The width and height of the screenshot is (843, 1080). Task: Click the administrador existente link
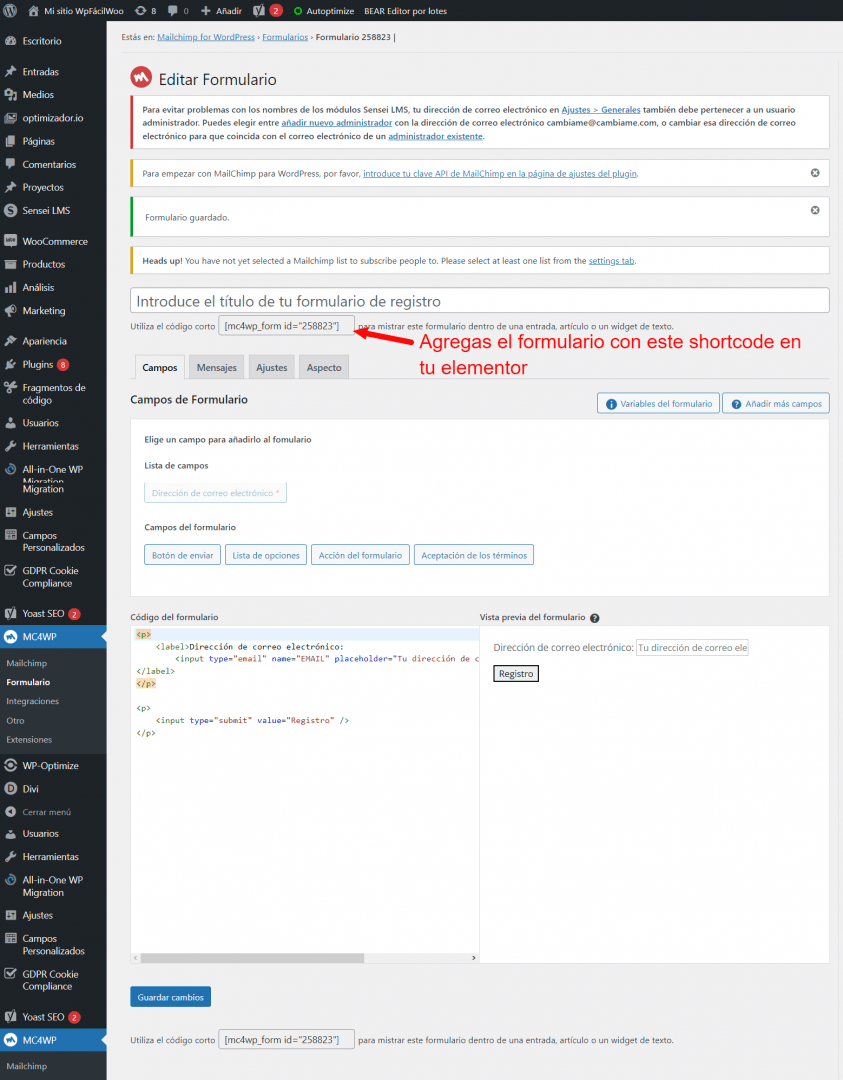click(x=435, y=136)
